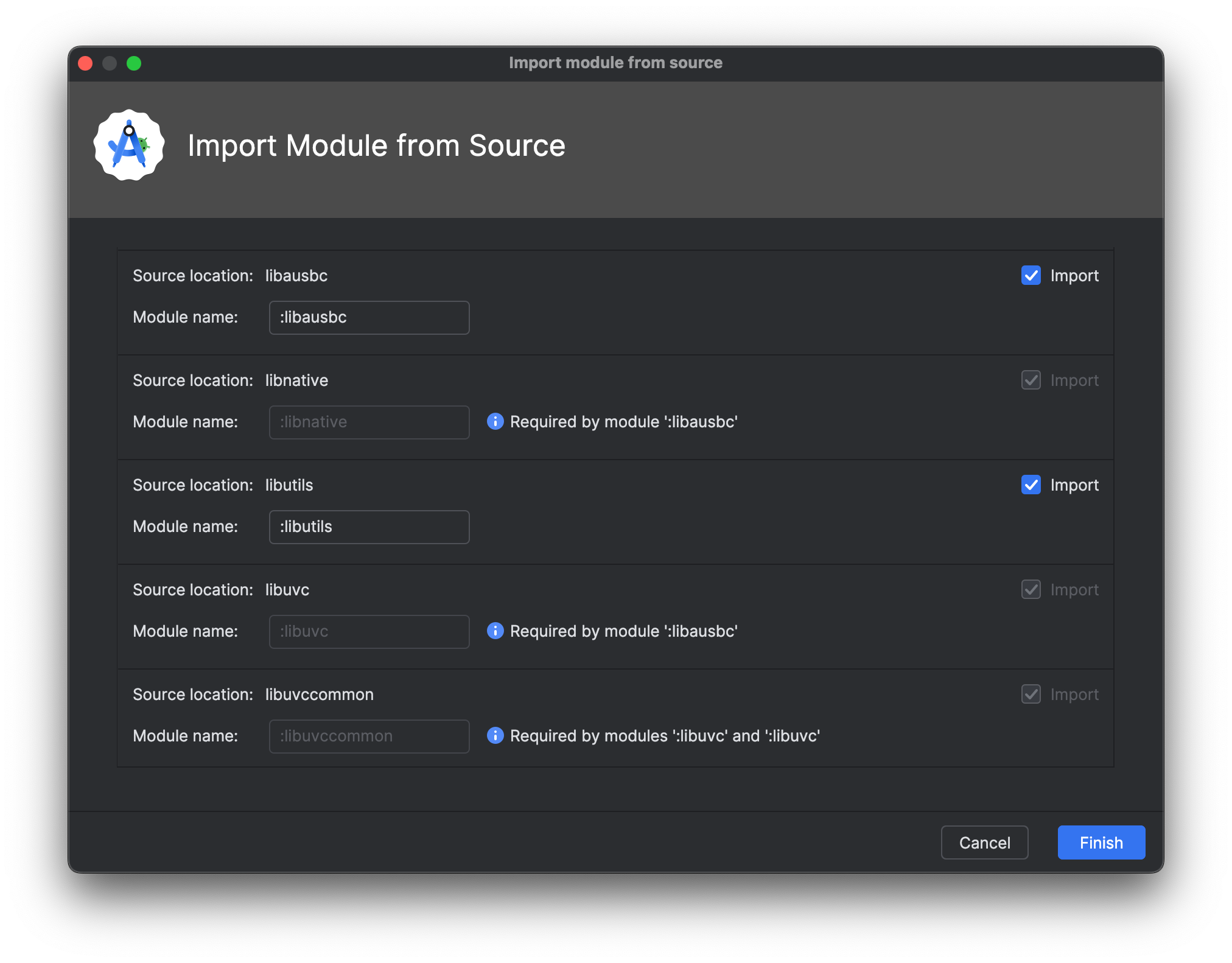This screenshot has height=963, width=1232.
Task: Click Finish to import modules
Action: coord(1101,842)
